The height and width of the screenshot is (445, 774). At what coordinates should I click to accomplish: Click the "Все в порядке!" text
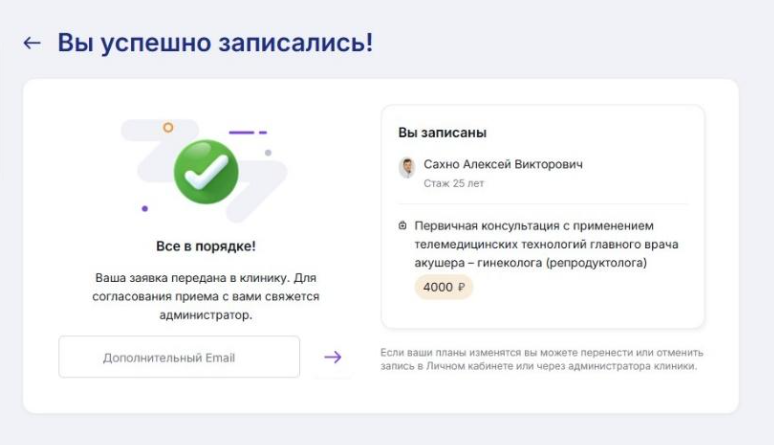tap(205, 246)
